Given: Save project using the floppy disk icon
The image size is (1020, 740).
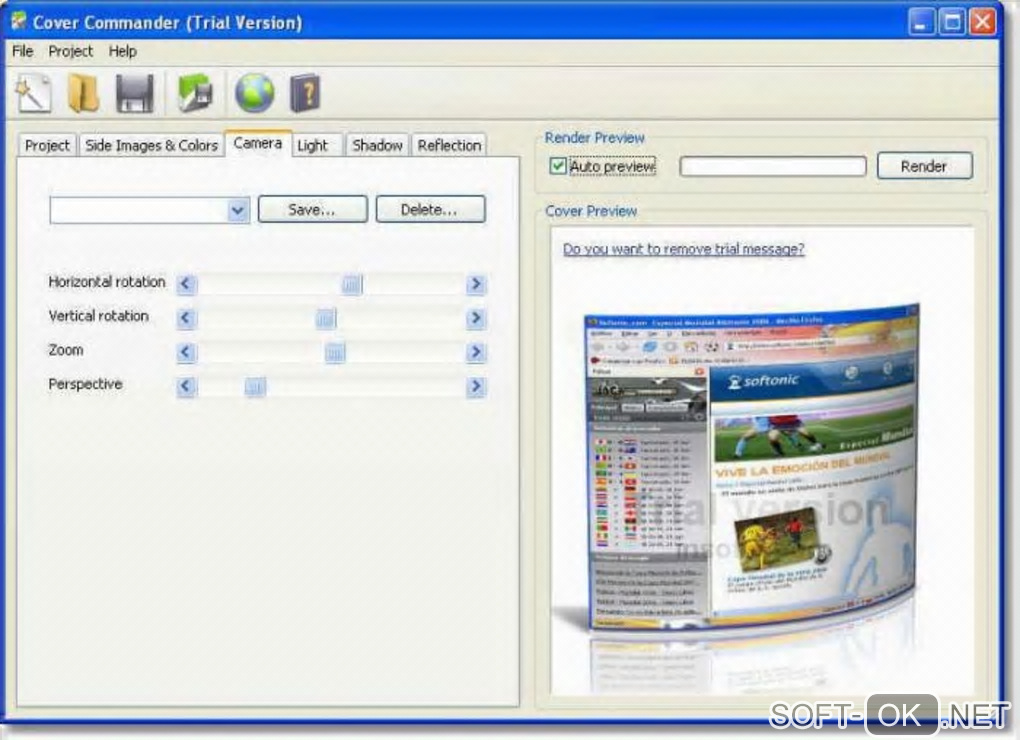Looking at the screenshot, I should tap(135, 94).
